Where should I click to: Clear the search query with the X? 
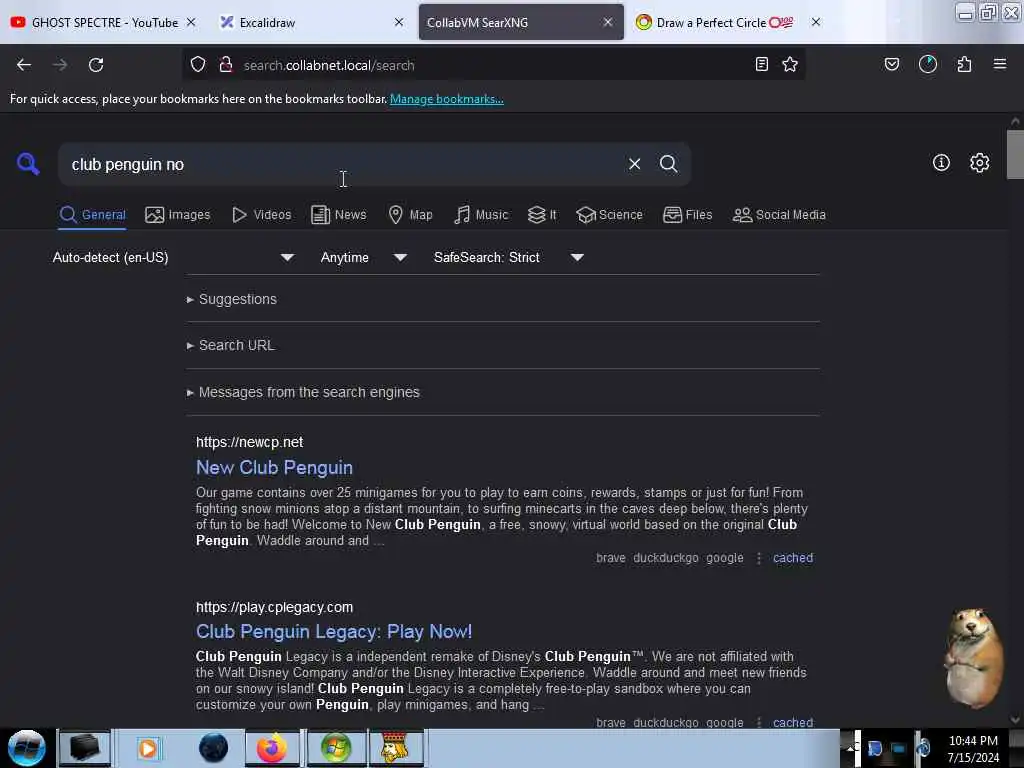pyautogui.click(x=634, y=164)
